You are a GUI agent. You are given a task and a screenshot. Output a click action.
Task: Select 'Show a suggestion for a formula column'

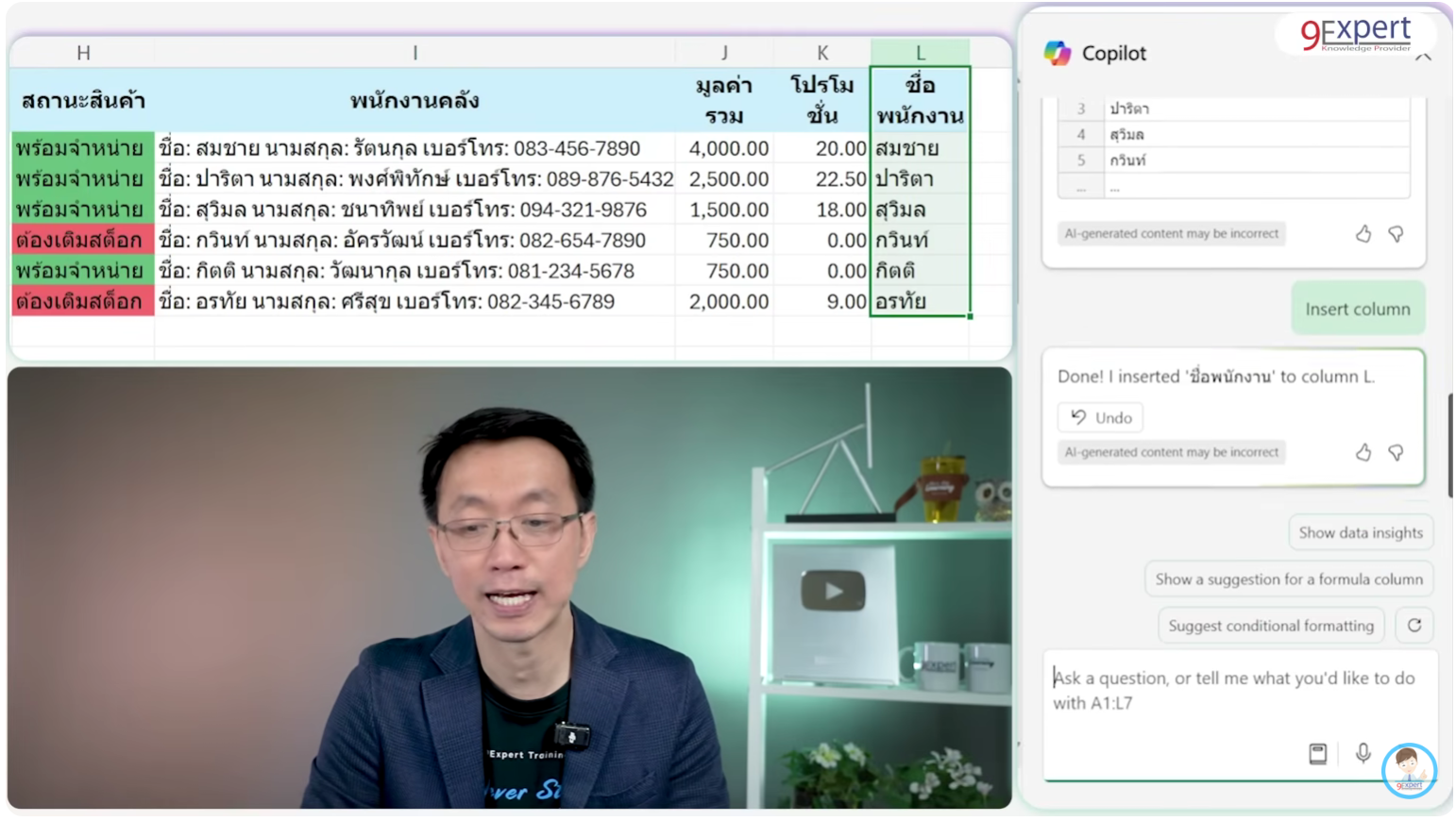(x=1288, y=579)
